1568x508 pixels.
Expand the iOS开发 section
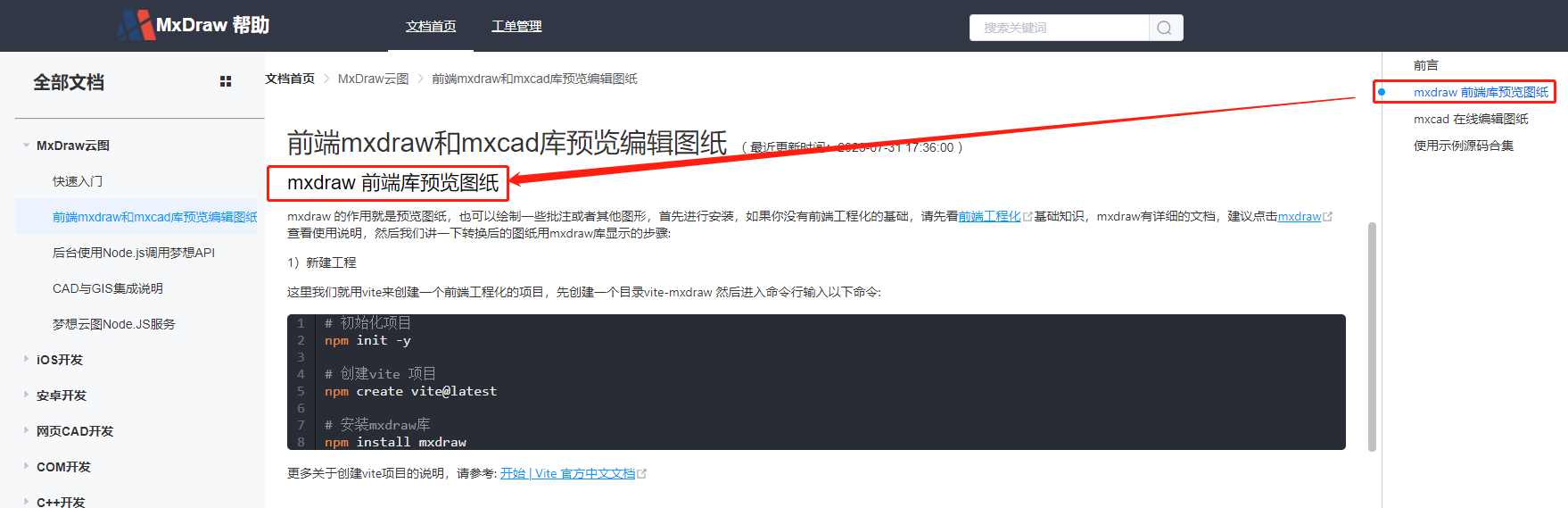(x=26, y=360)
